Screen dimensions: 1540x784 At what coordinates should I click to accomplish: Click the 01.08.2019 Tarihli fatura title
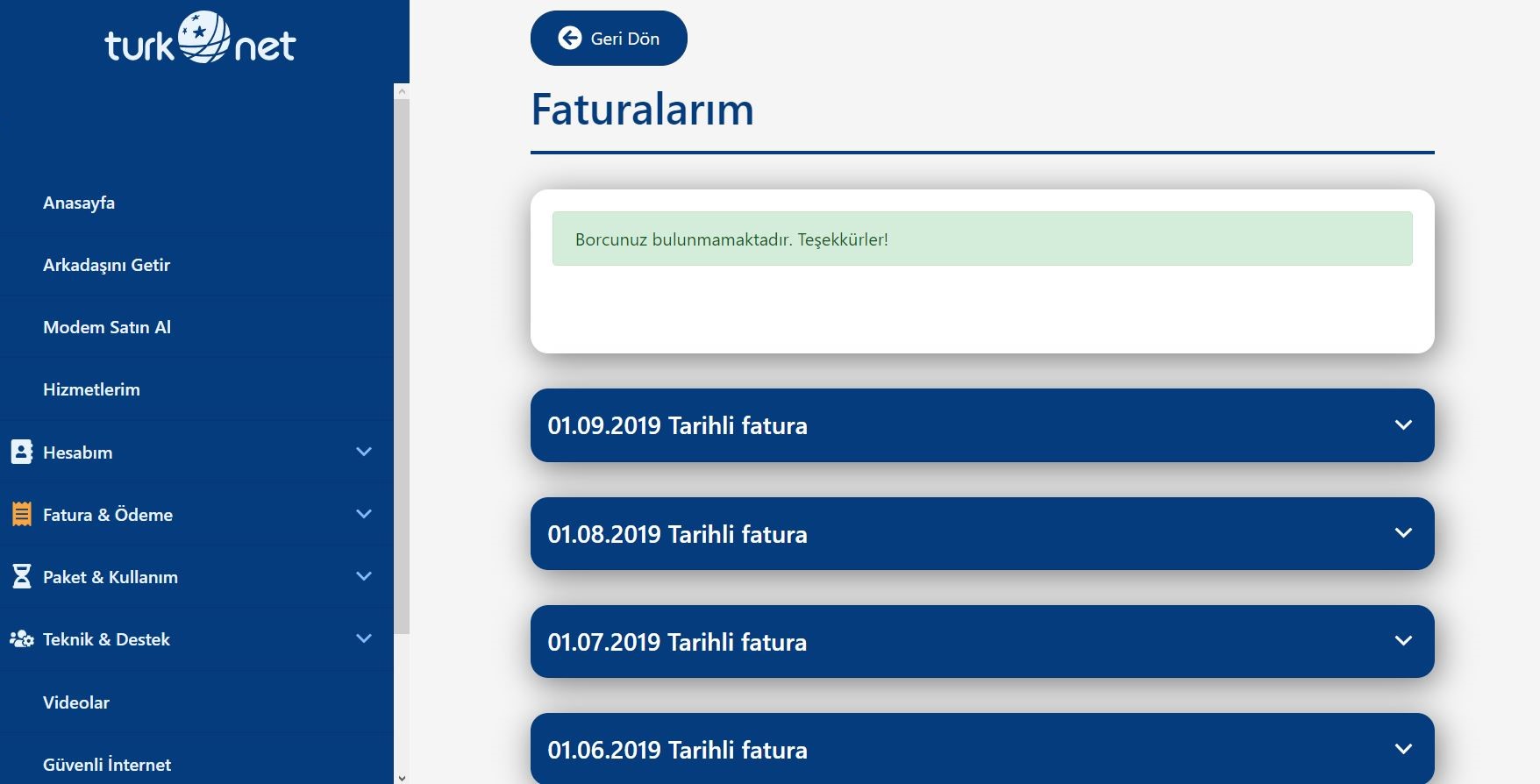pyautogui.click(x=677, y=534)
